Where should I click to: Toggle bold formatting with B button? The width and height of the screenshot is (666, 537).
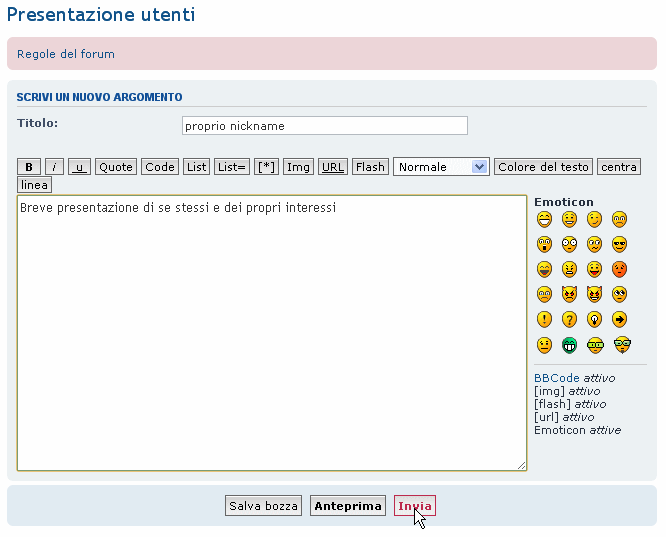[x=29, y=167]
